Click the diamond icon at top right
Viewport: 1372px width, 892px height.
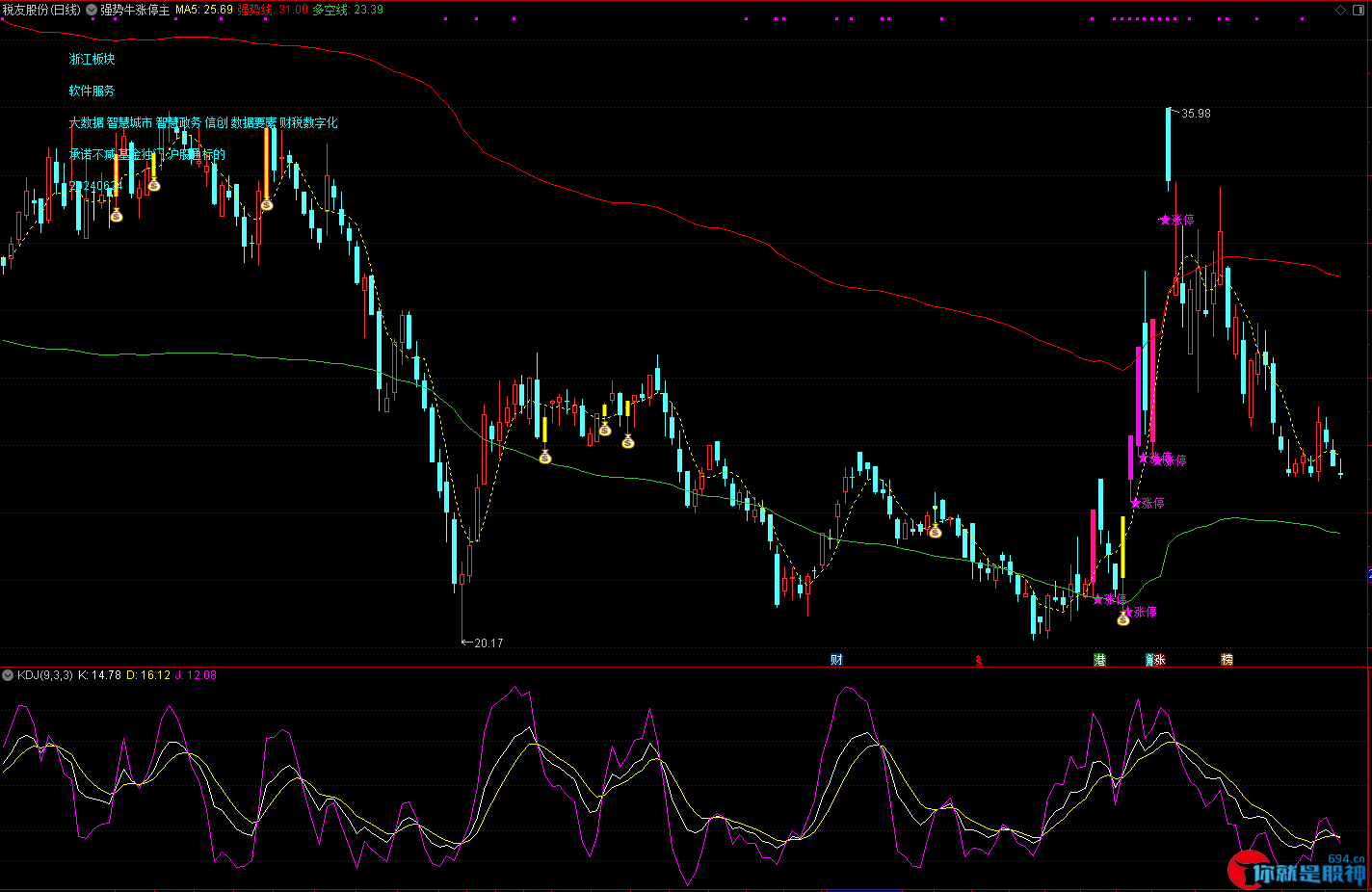click(x=1340, y=10)
